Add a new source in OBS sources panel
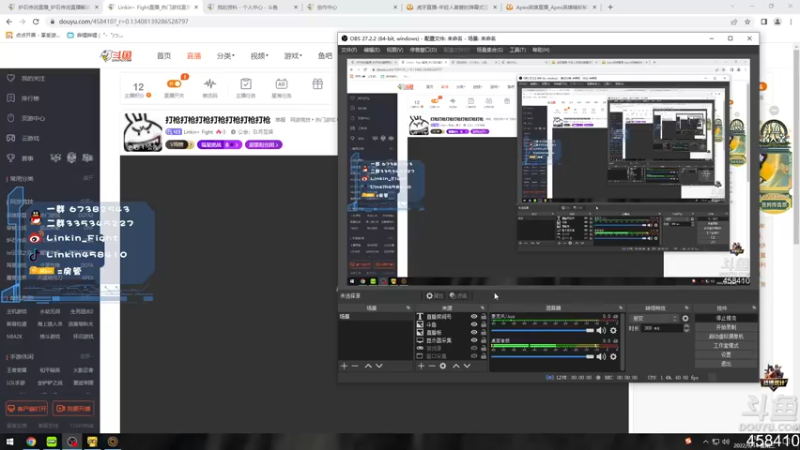This screenshot has width=800, height=450. click(x=421, y=366)
